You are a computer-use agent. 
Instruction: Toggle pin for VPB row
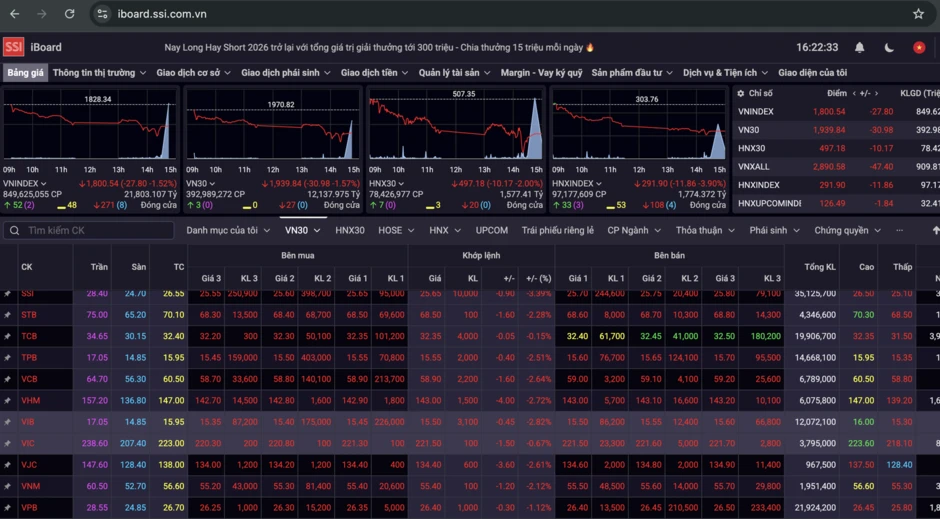pos(7,508)
